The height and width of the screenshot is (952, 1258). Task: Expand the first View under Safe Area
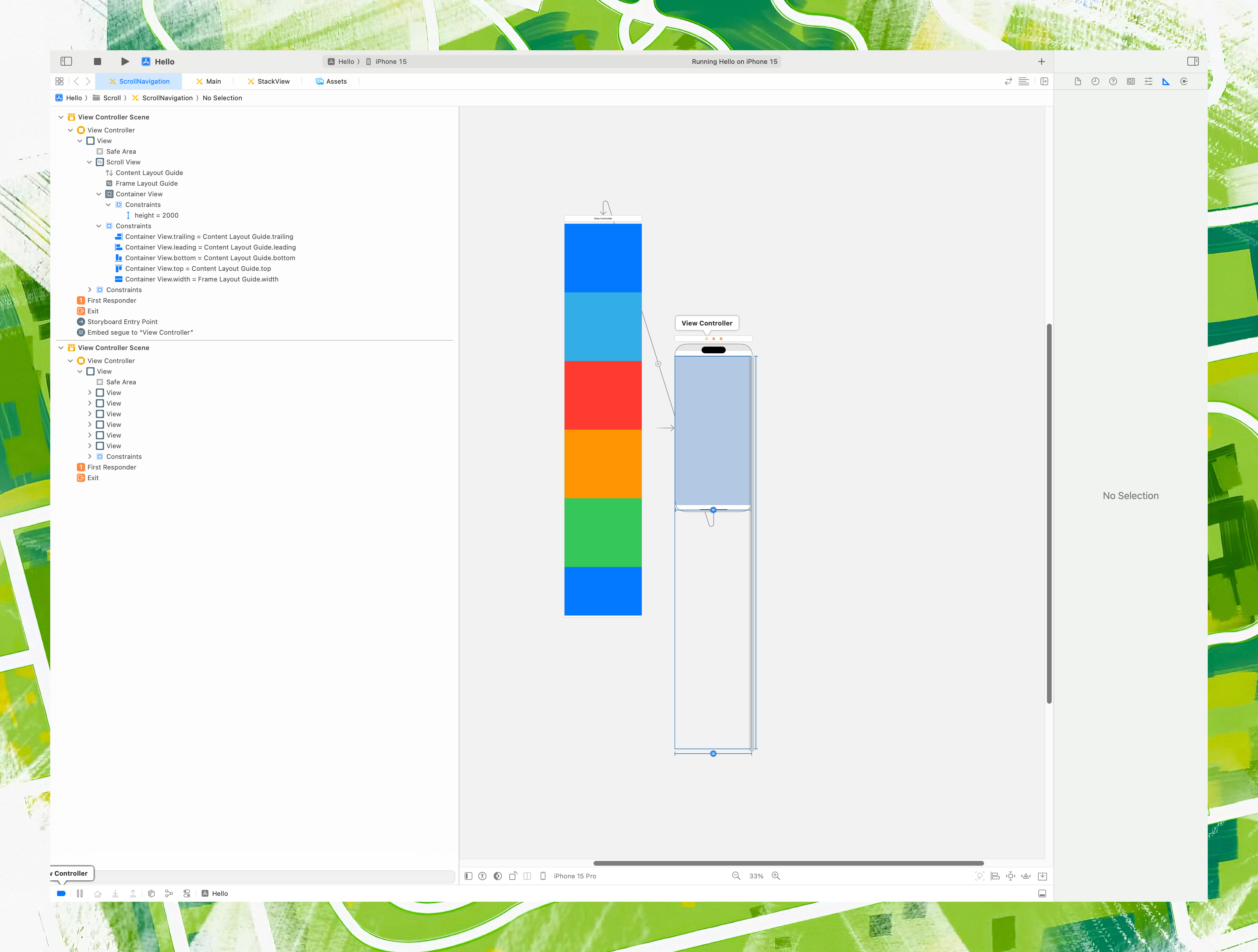click(x=89, y=393)
